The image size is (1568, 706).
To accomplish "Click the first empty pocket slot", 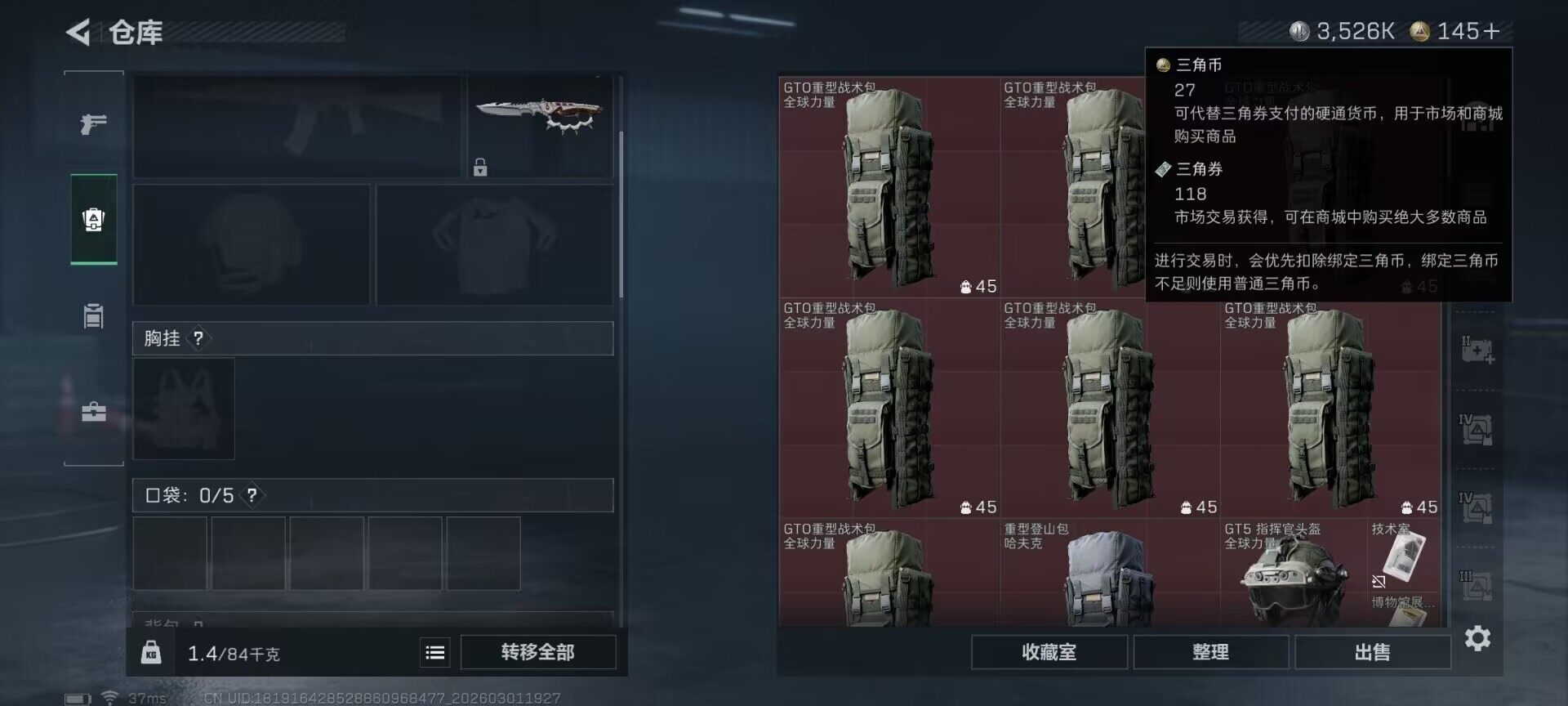I will coord(170,553).
